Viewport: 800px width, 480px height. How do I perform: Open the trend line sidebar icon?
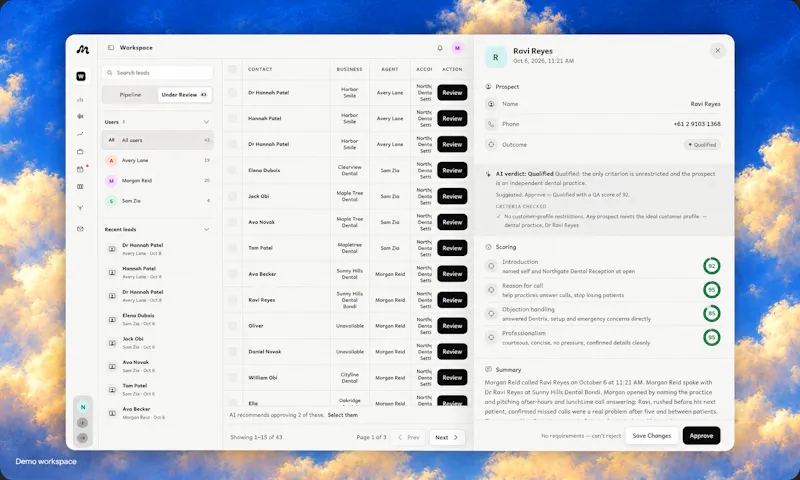[x=80, y=134]
